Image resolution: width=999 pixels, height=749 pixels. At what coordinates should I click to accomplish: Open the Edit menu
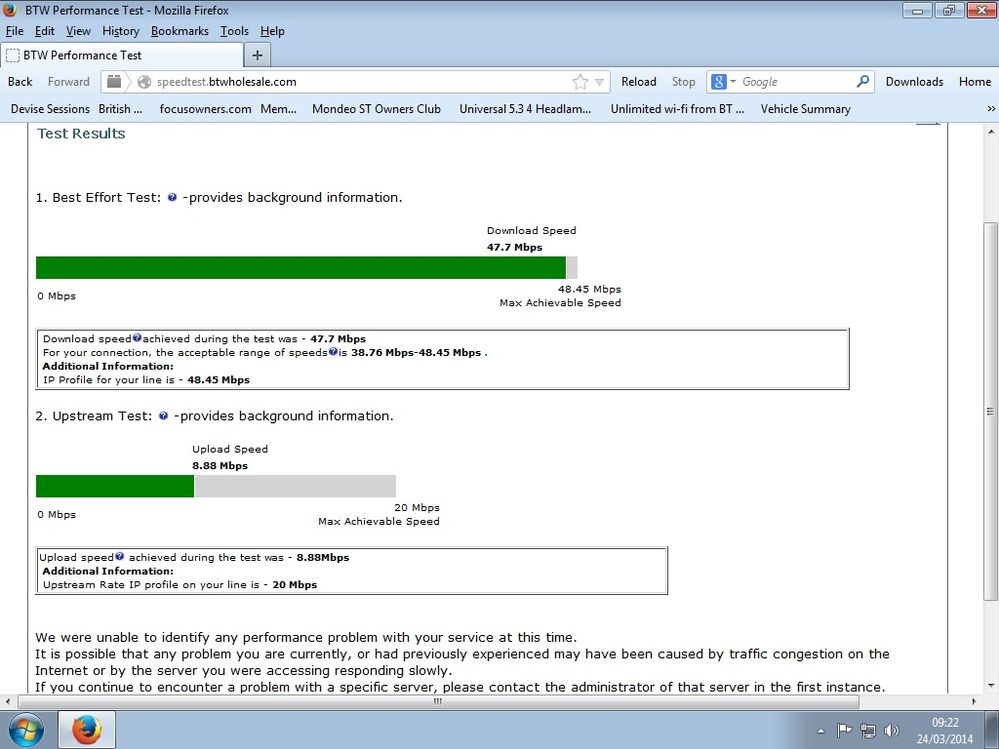[x=45, y=31]
